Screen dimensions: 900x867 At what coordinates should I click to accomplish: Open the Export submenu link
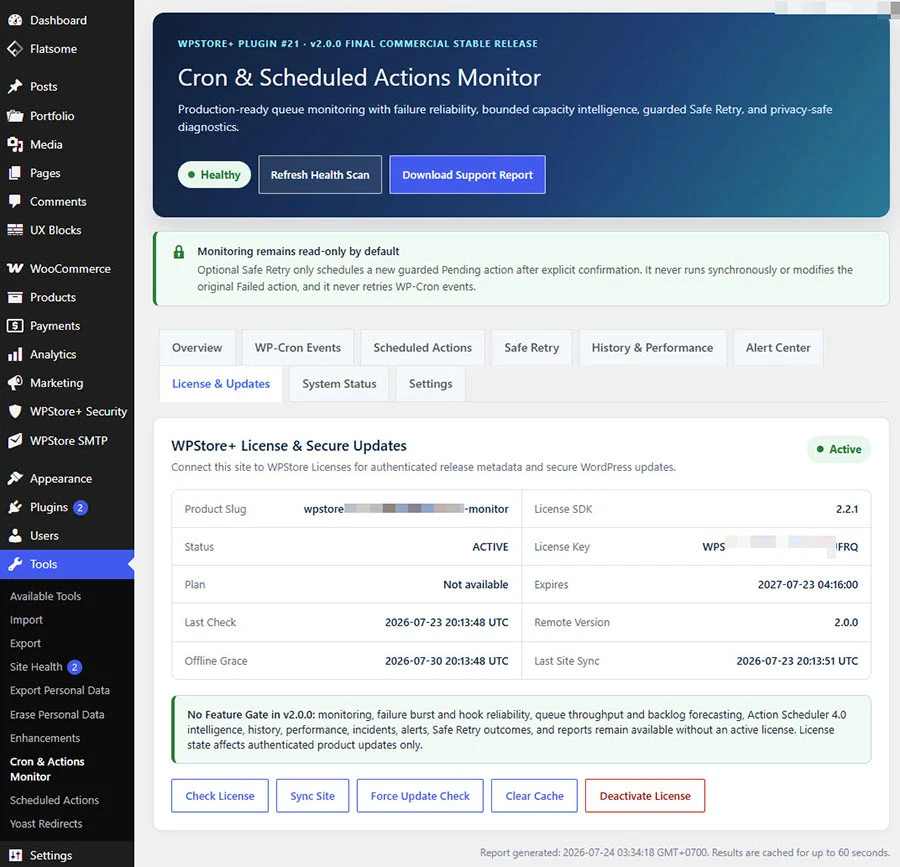coord(25,643)
